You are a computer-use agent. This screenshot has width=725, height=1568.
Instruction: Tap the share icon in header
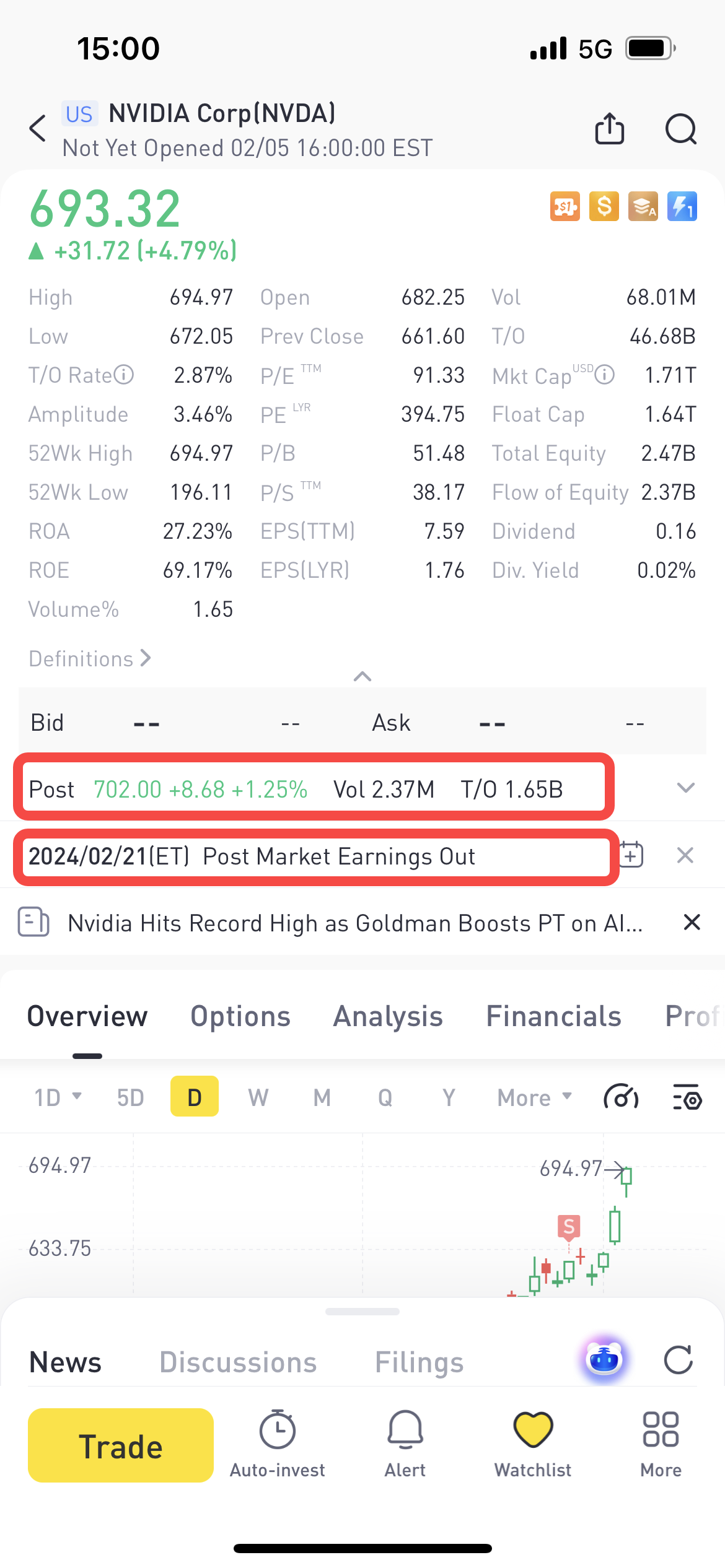coord(609,128)
